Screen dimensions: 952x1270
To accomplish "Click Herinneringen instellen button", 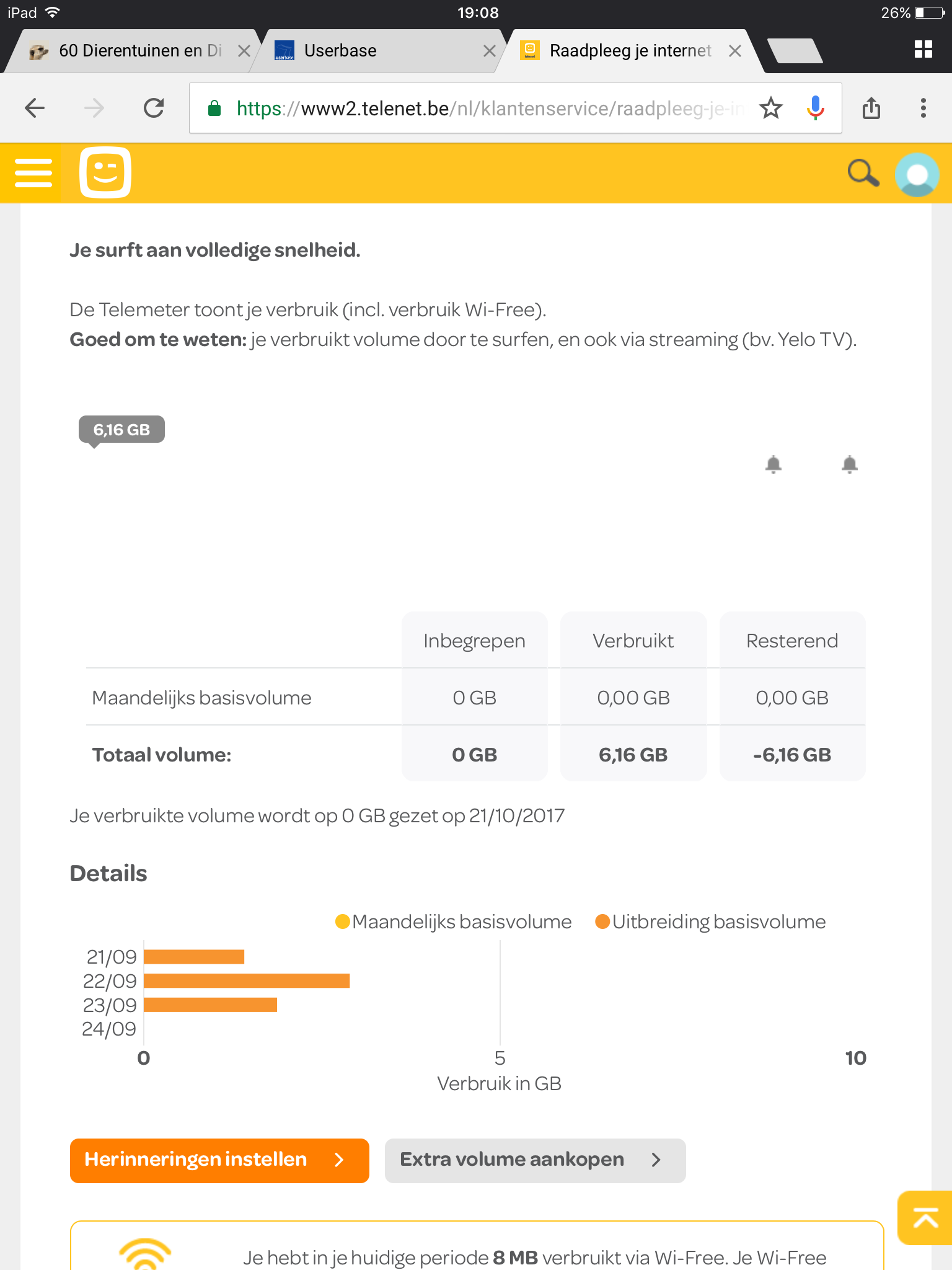I will coord(219,1160).
